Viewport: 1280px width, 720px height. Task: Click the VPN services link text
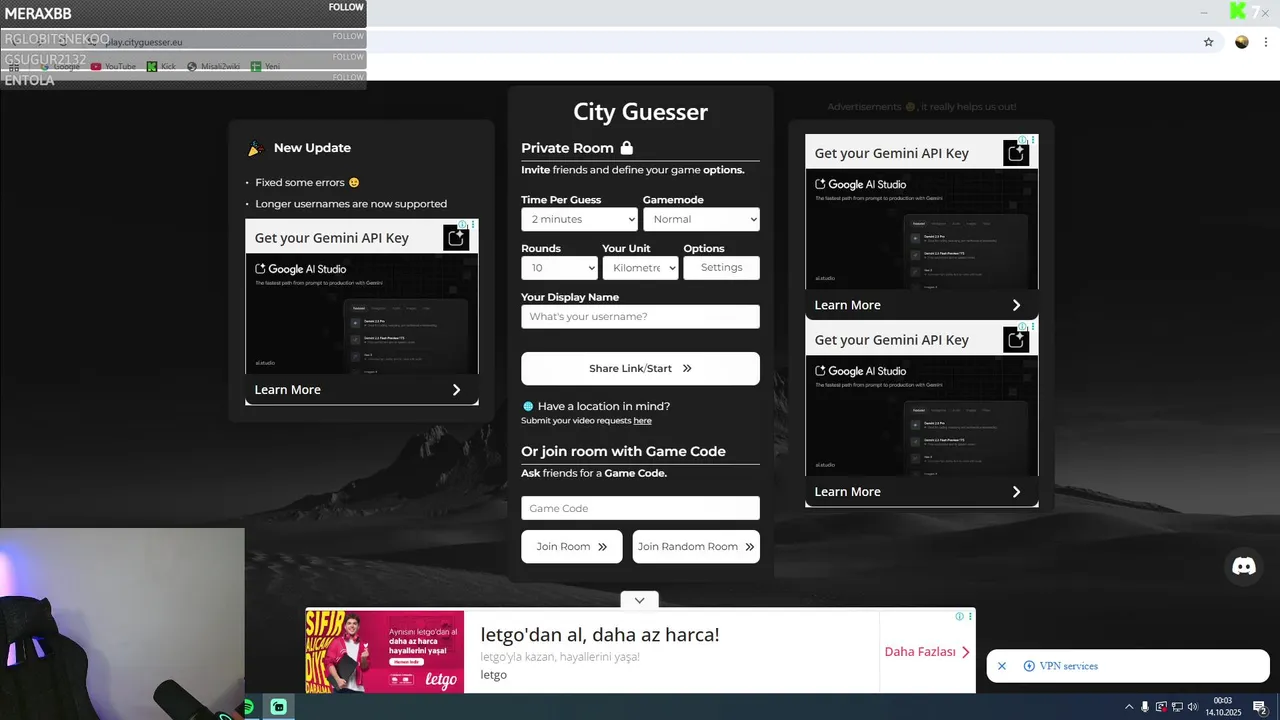(1068, 666)
